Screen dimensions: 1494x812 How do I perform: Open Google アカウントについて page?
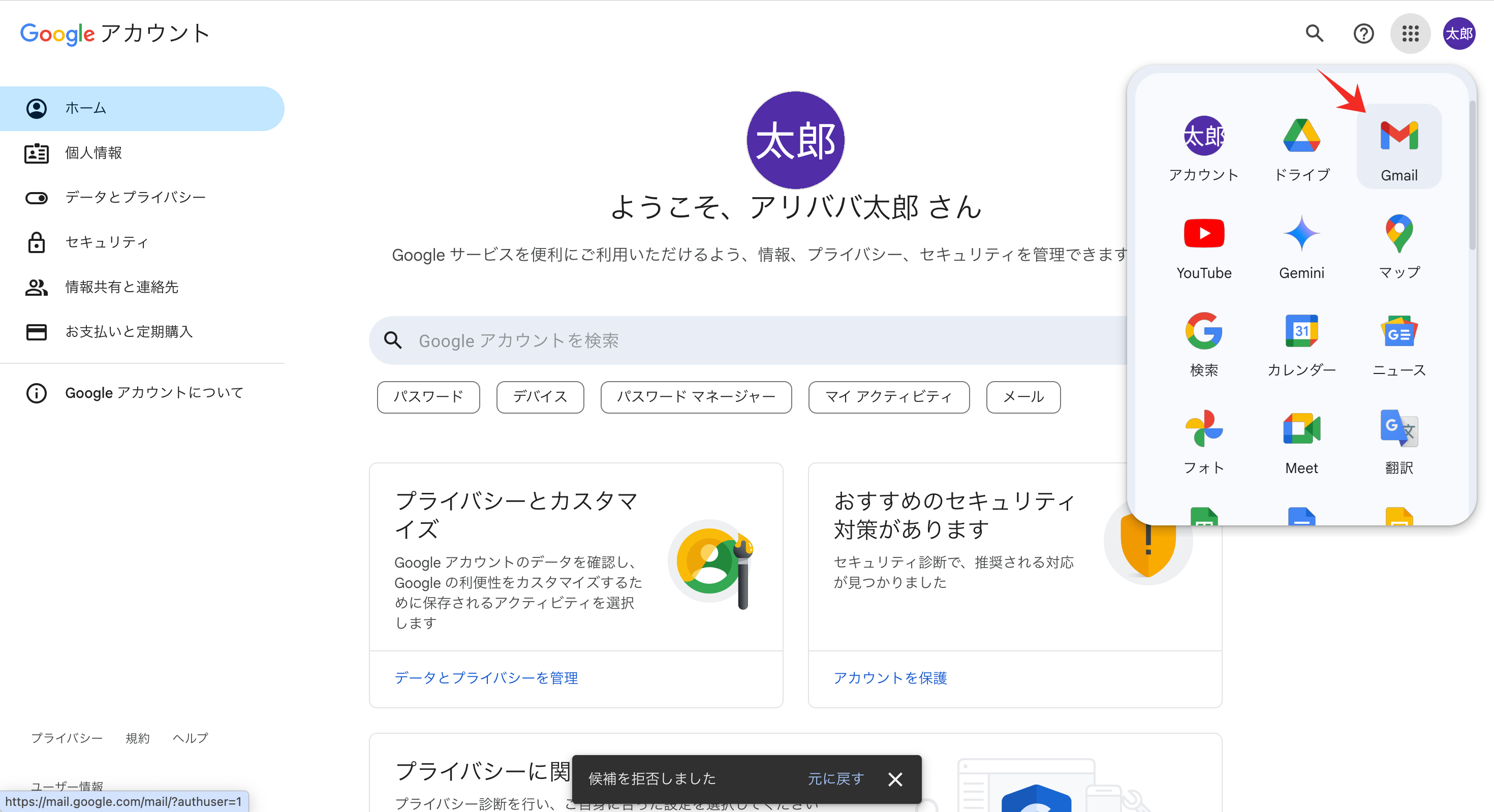coord(142,393)
